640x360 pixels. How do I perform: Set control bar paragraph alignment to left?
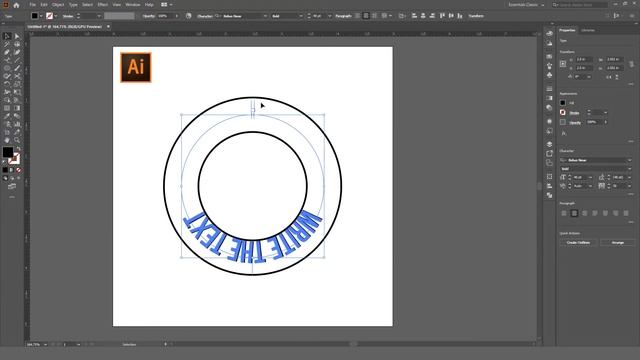point(358,16)
